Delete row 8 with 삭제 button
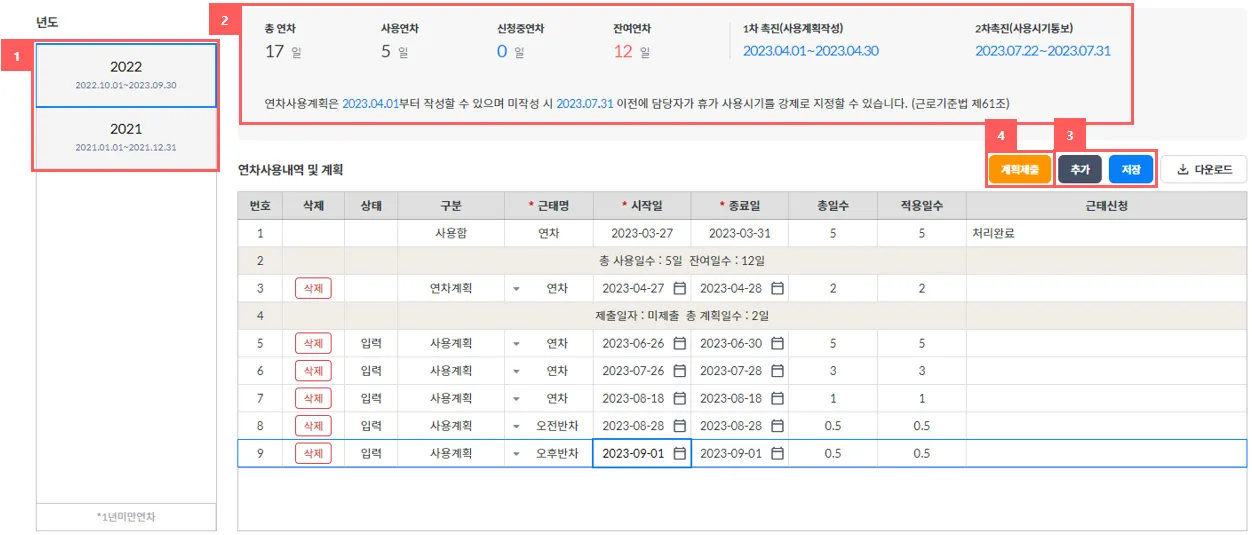 pos(313,426)
